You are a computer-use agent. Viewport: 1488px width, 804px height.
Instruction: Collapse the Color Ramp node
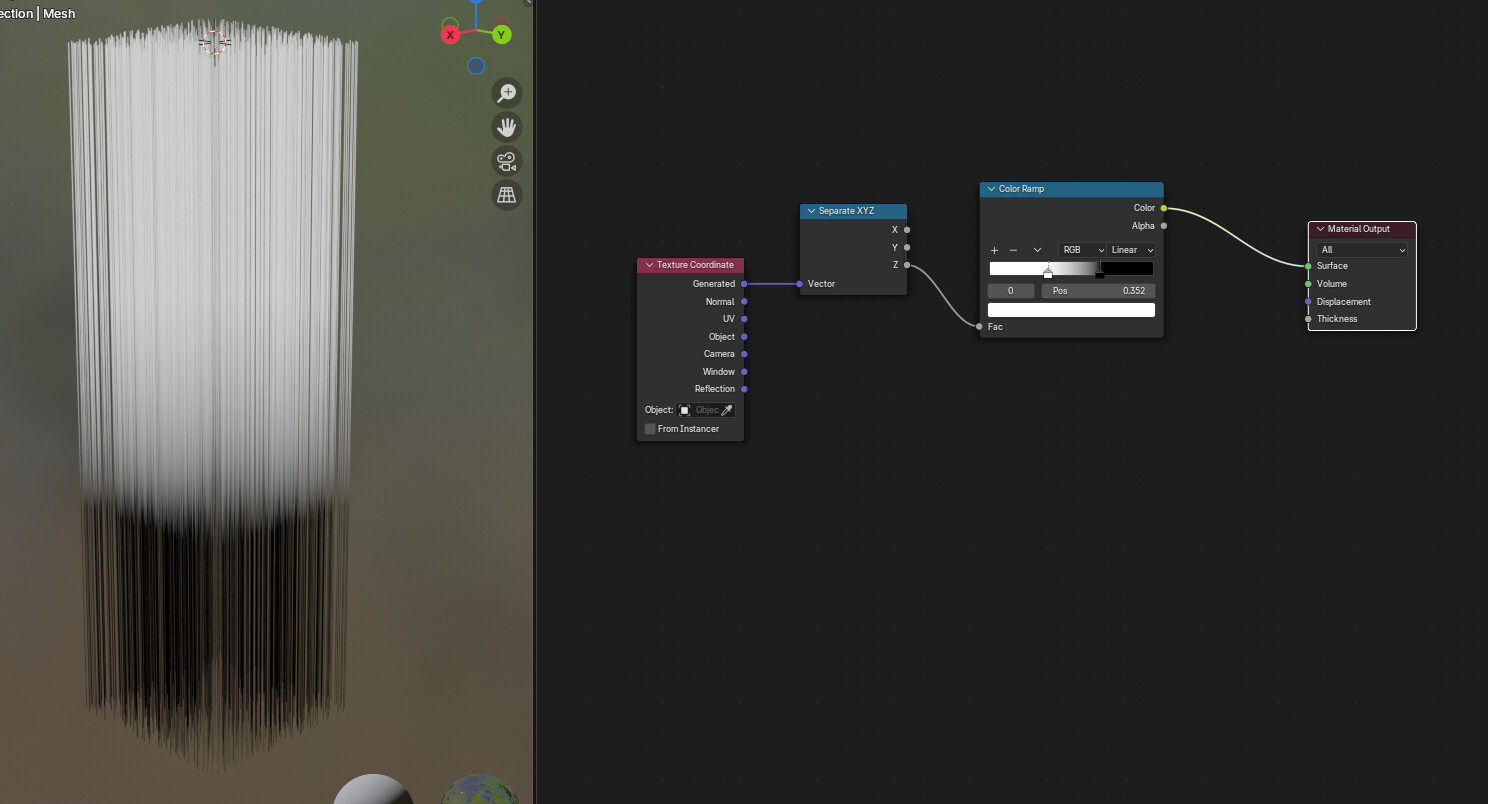click(991, 189)
